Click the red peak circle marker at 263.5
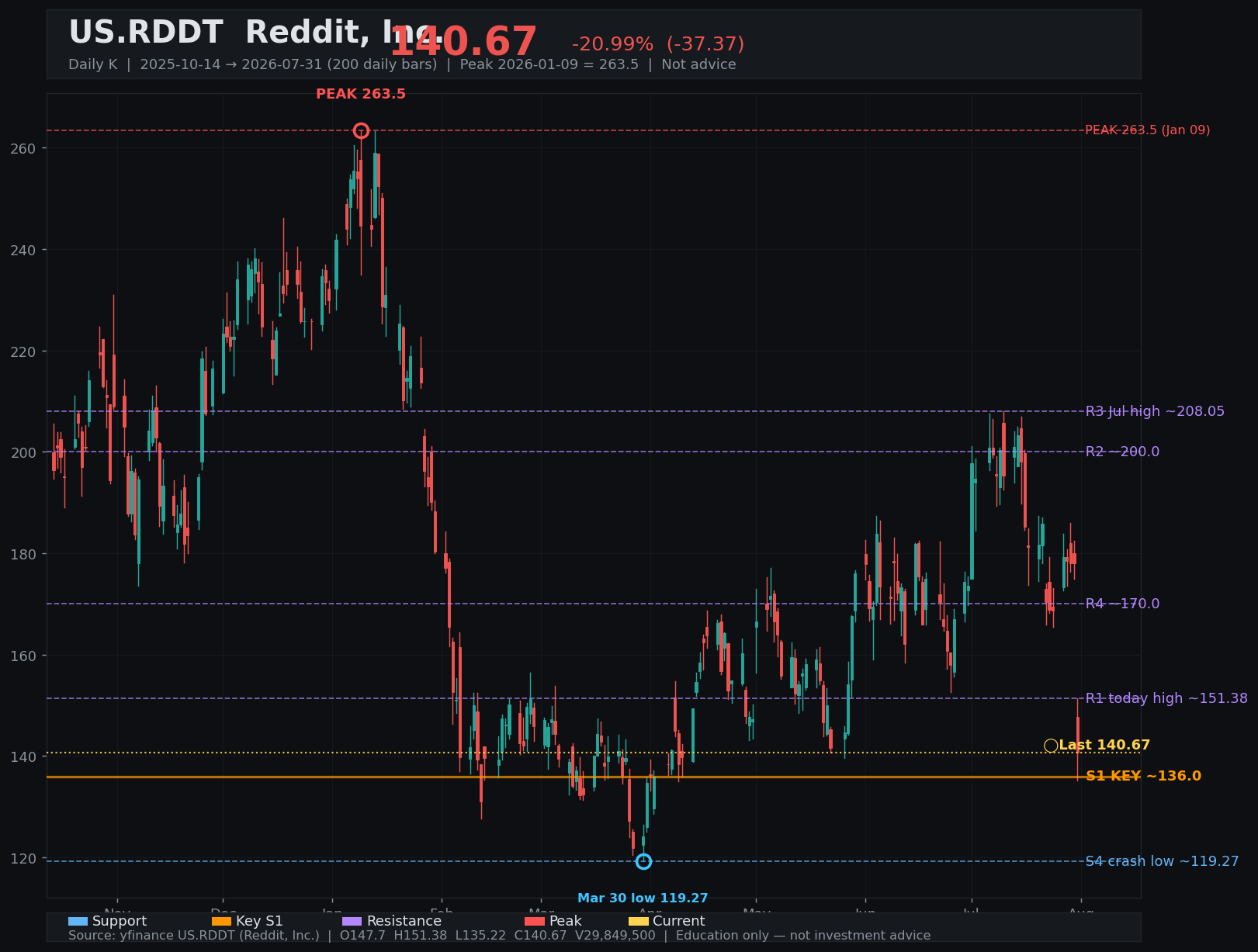This screenshot has width=1258, height=952. coord(361,130)
